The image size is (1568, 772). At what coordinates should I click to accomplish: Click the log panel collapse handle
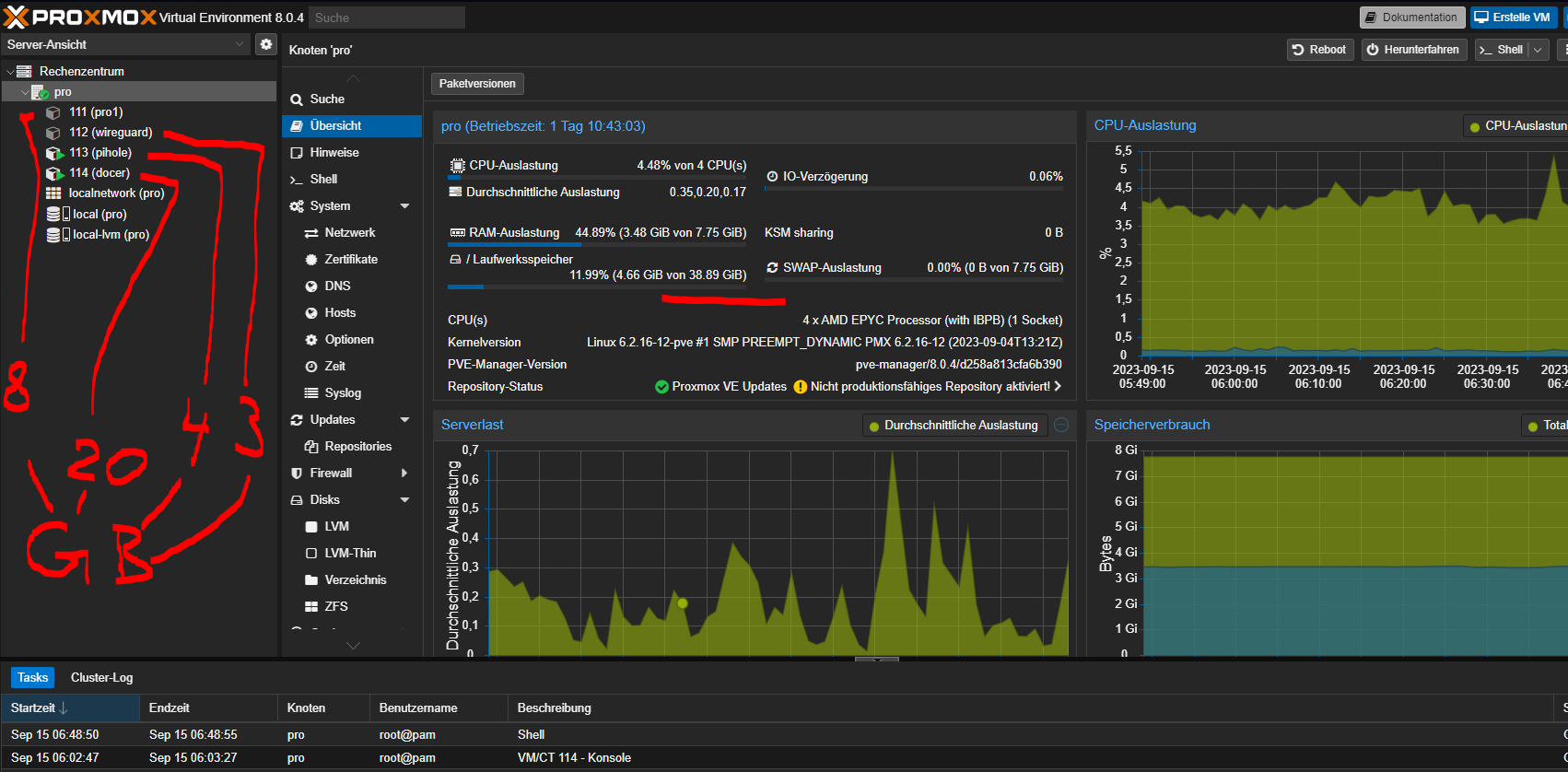coord(876,659)
